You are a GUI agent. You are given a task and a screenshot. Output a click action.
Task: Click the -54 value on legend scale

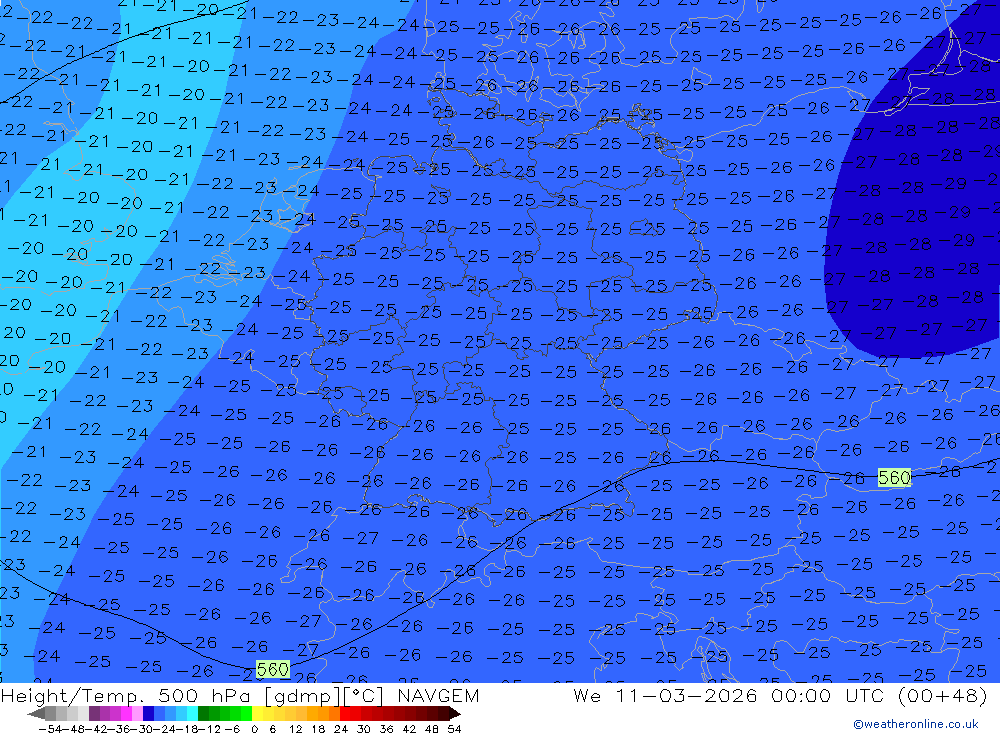[50, 729]
